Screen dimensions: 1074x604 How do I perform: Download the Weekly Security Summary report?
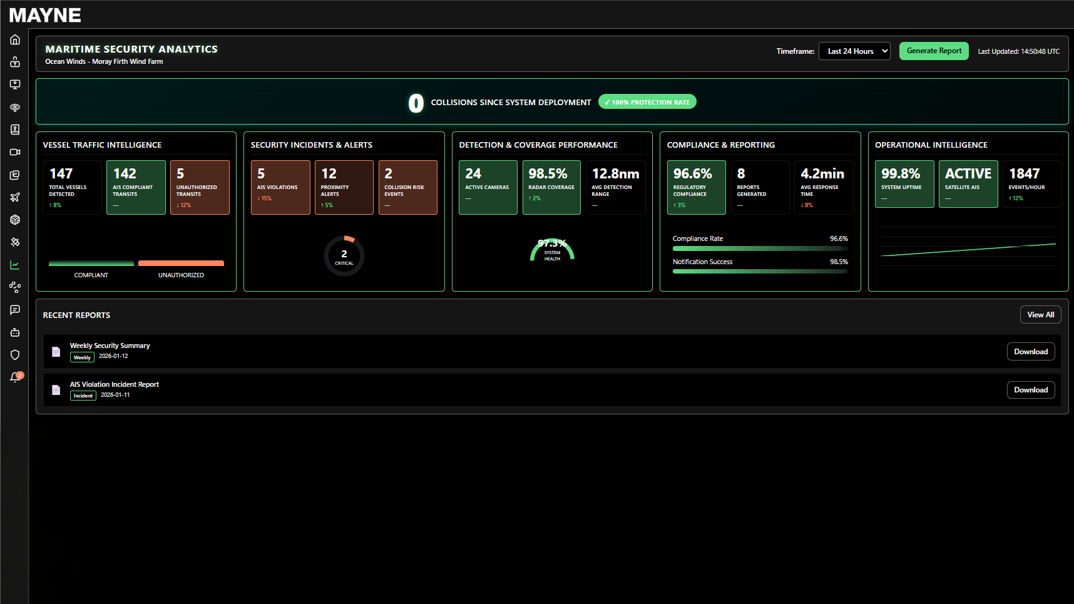[1030, 351]
